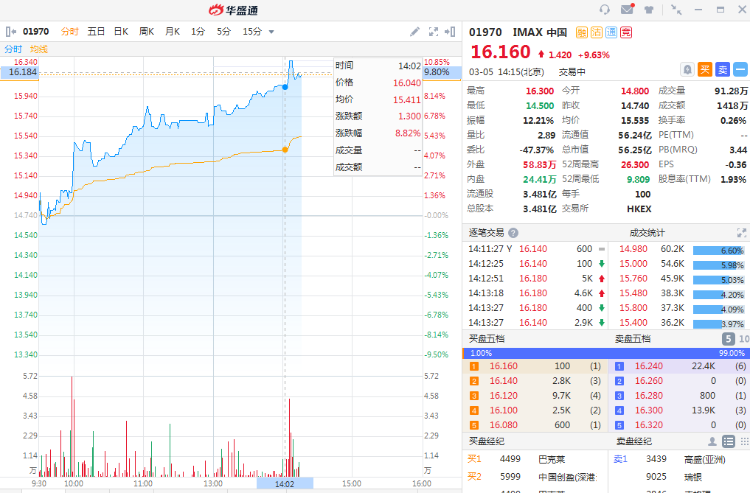Toggle the 分时 line legend
The height and width of the screenshot is (493, 750).
[13, 49]
